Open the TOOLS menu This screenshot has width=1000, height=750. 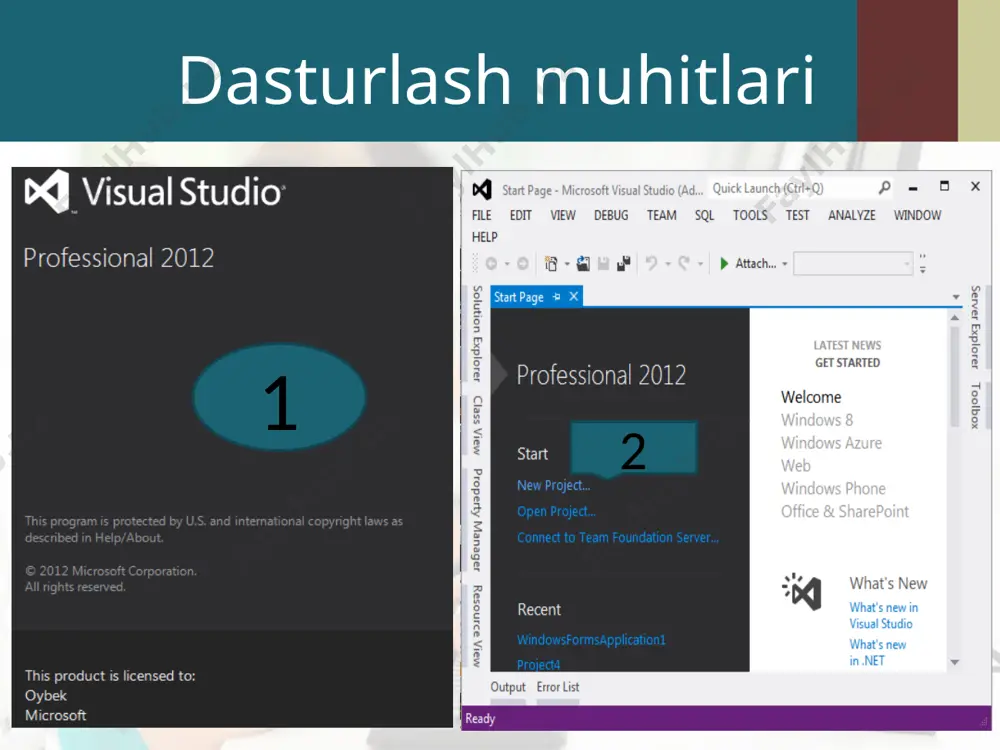point(750,216)
